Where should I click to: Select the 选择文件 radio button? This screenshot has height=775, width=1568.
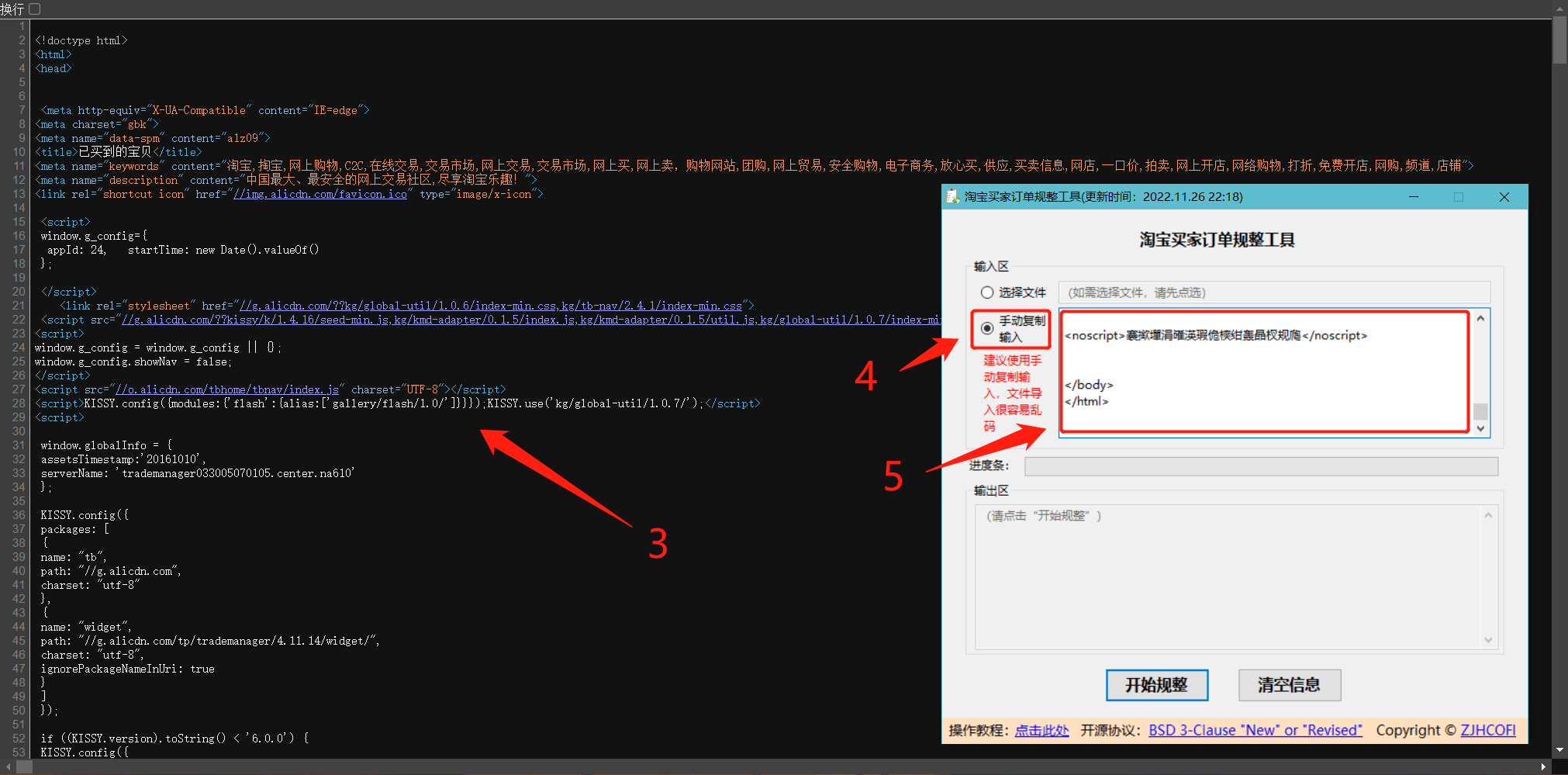[987, 292]
